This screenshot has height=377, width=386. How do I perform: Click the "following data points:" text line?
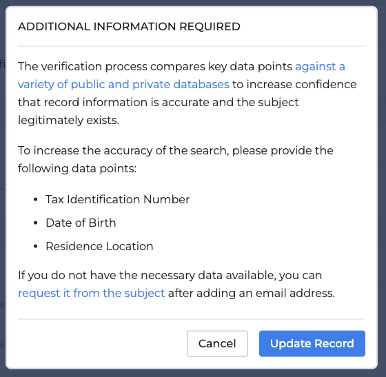[77, 168]
